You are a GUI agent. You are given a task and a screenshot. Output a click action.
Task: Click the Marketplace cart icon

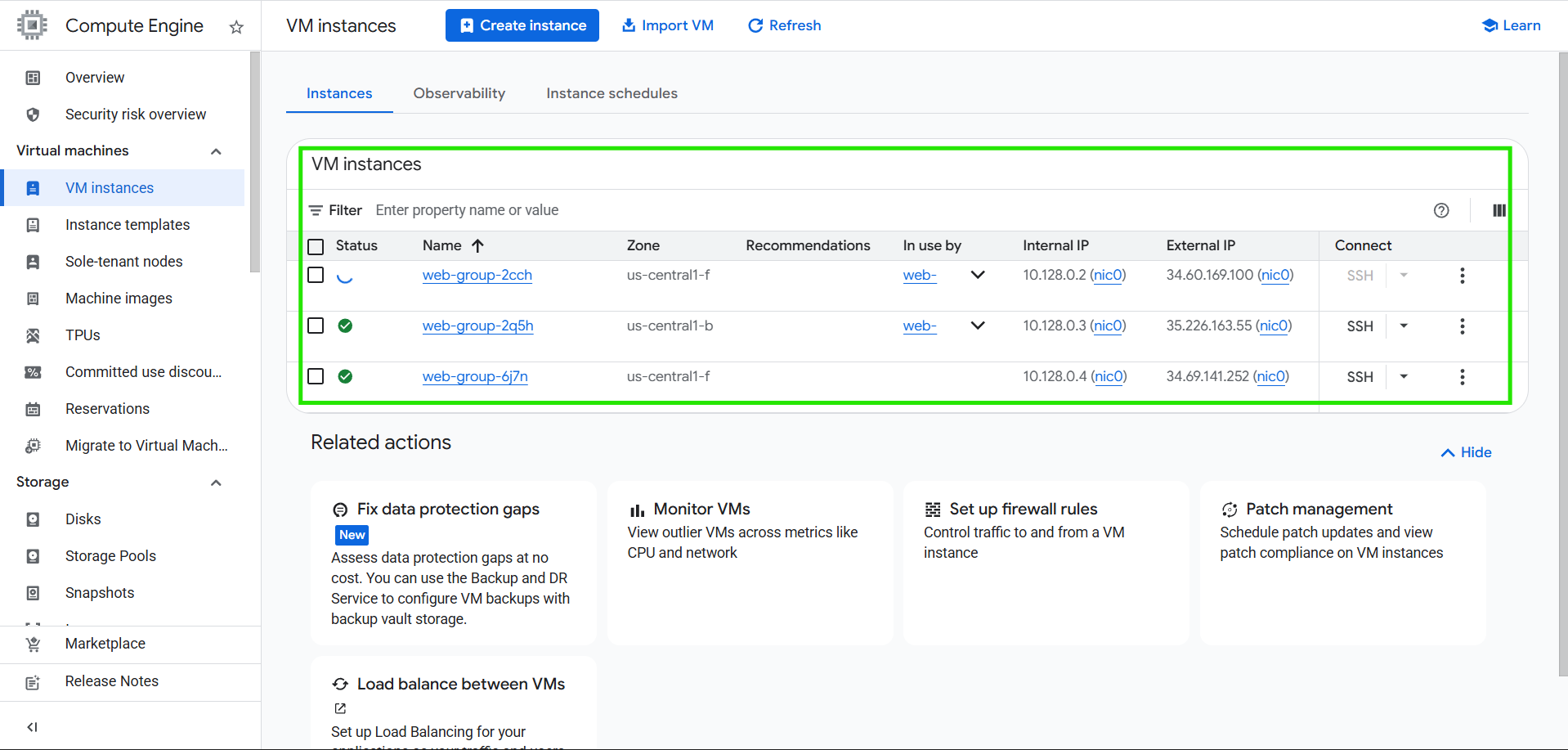tap(33, 644)
